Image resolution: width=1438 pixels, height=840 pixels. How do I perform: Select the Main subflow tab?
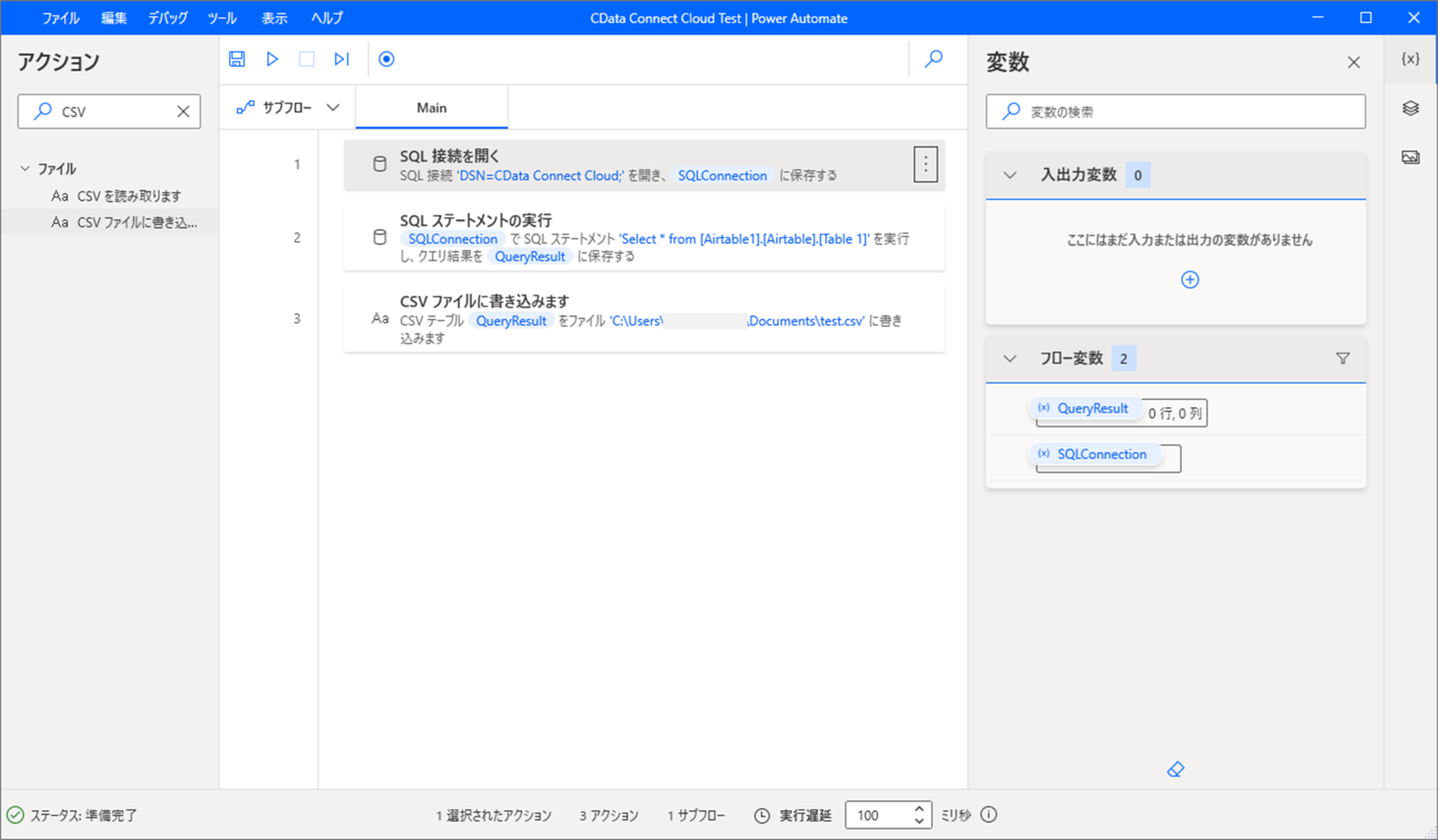click(432, 107)
